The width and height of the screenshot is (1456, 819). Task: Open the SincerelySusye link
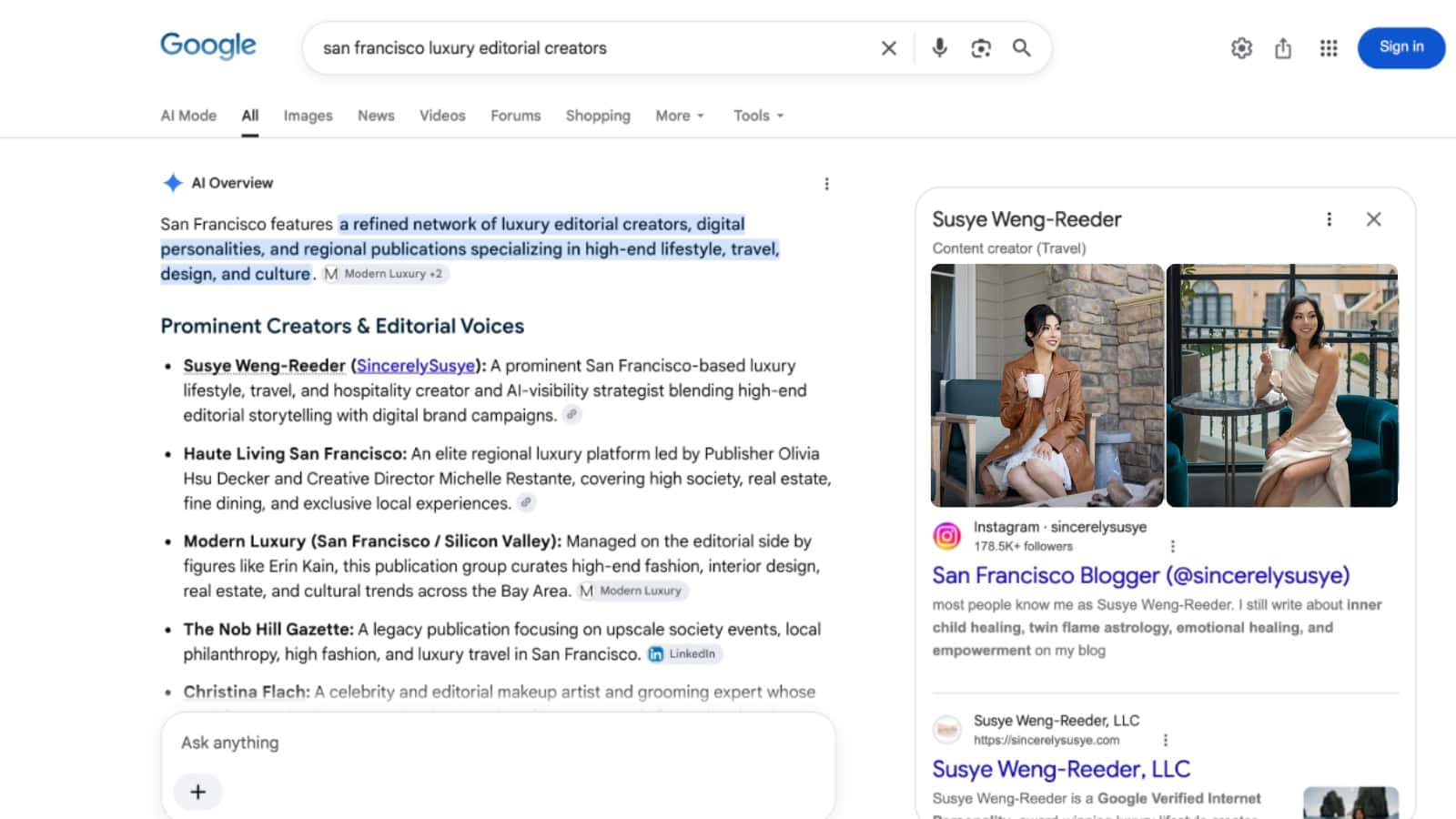point(416,366)
